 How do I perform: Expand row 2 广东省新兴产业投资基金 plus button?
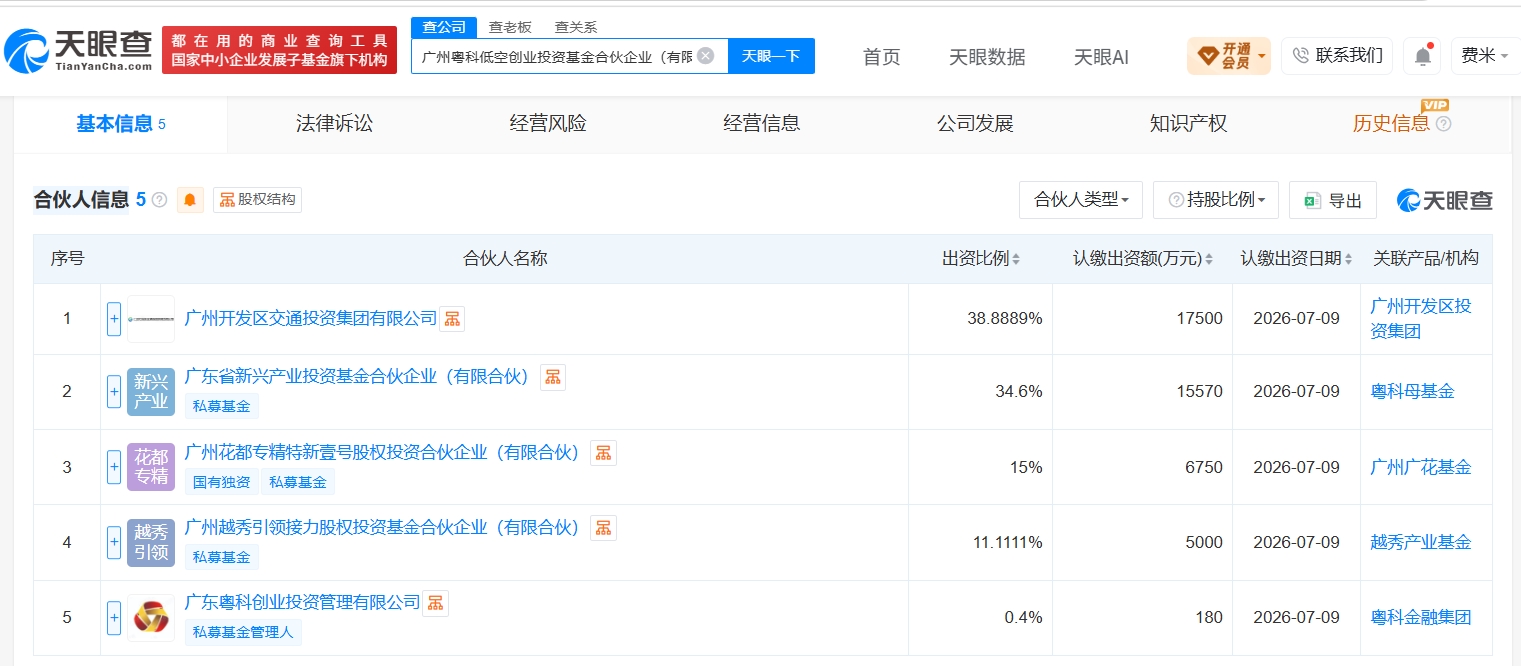[x=114, y=392]
